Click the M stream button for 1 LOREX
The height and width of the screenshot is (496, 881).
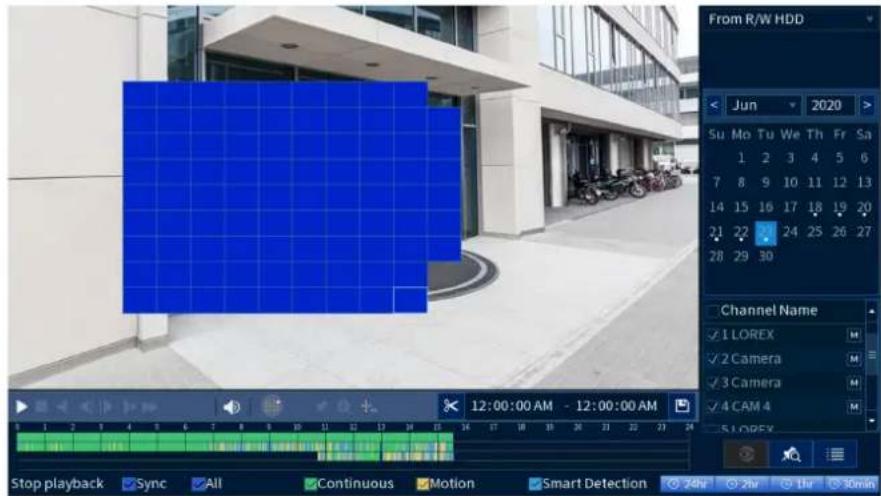point(853,335)
